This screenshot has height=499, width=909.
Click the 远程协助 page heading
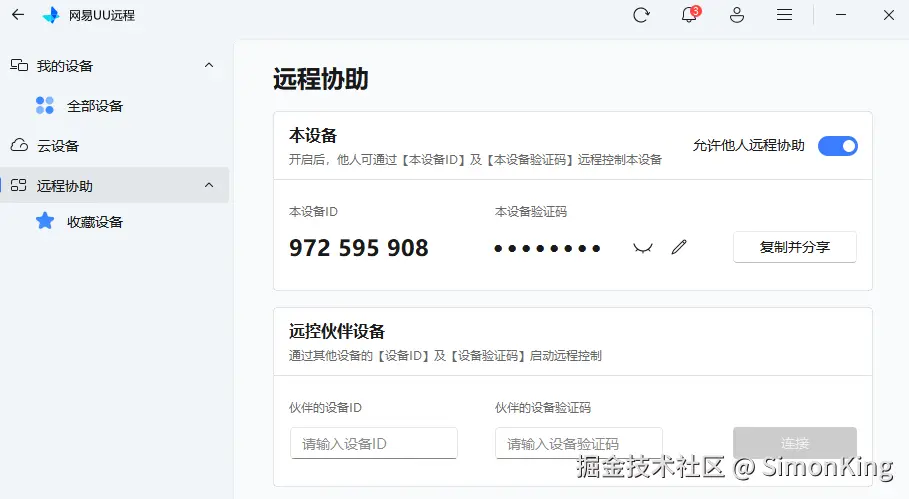[x=321, y=79]
